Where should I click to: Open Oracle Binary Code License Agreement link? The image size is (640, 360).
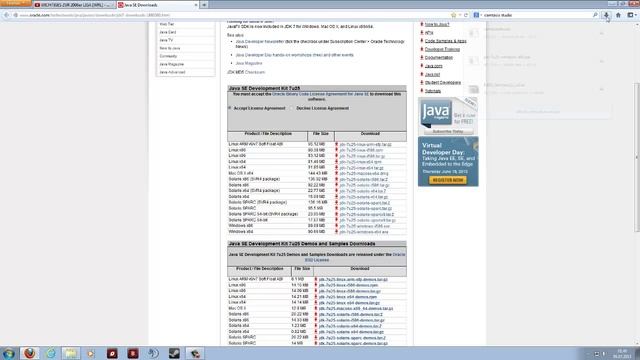[x=320, y=94]
